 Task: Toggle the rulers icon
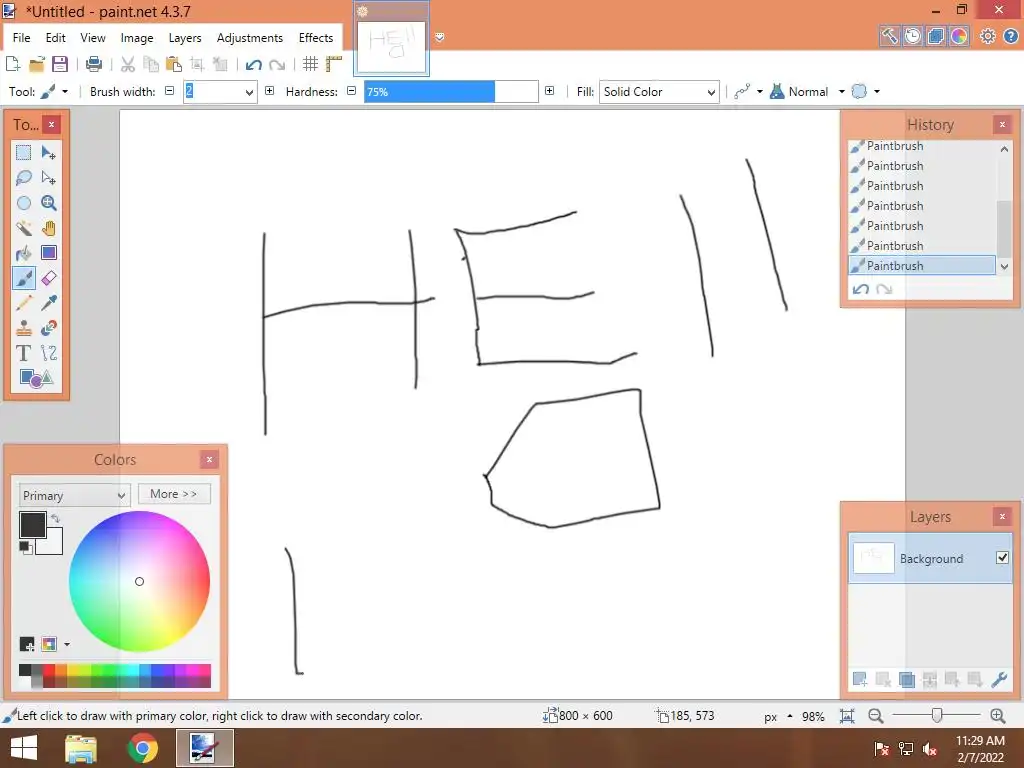(x=334, y=64)
